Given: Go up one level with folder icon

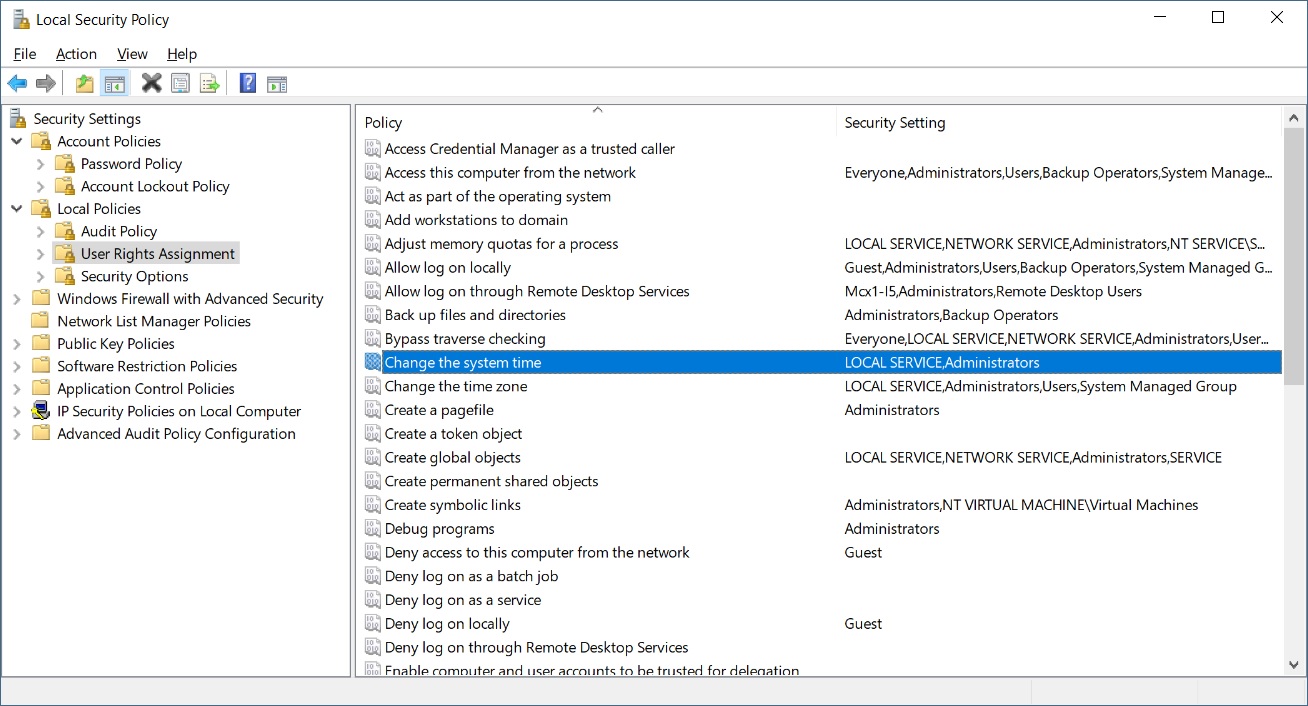Looking at the screenshot, I should (x=85, y=84).
